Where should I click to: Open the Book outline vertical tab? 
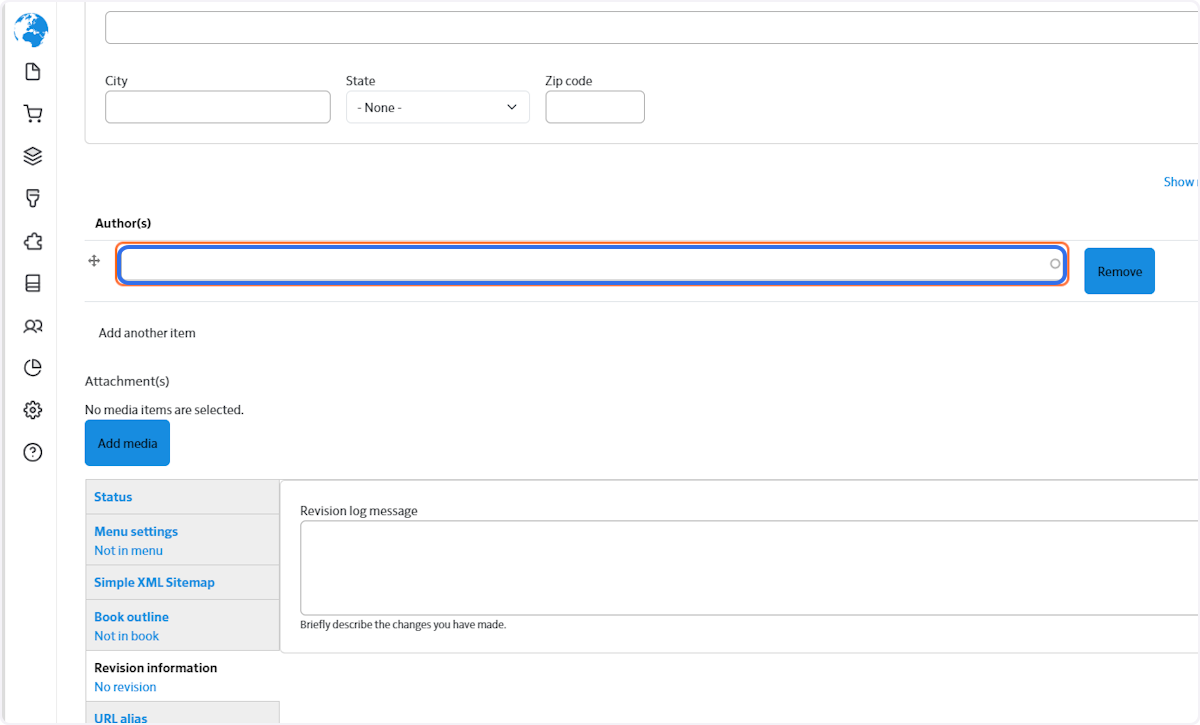182,626
